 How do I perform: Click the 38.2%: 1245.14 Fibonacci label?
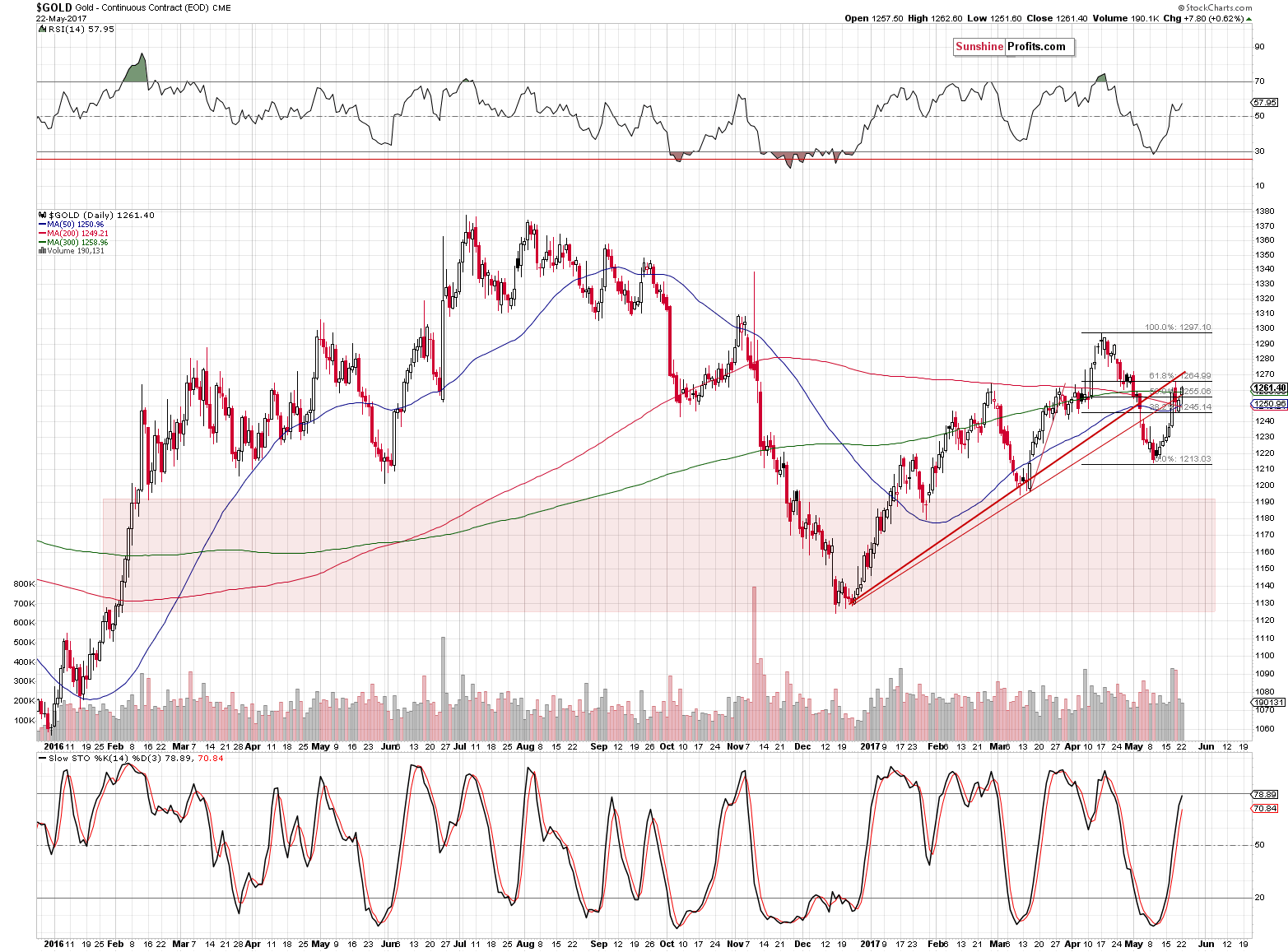[1180, 407]
